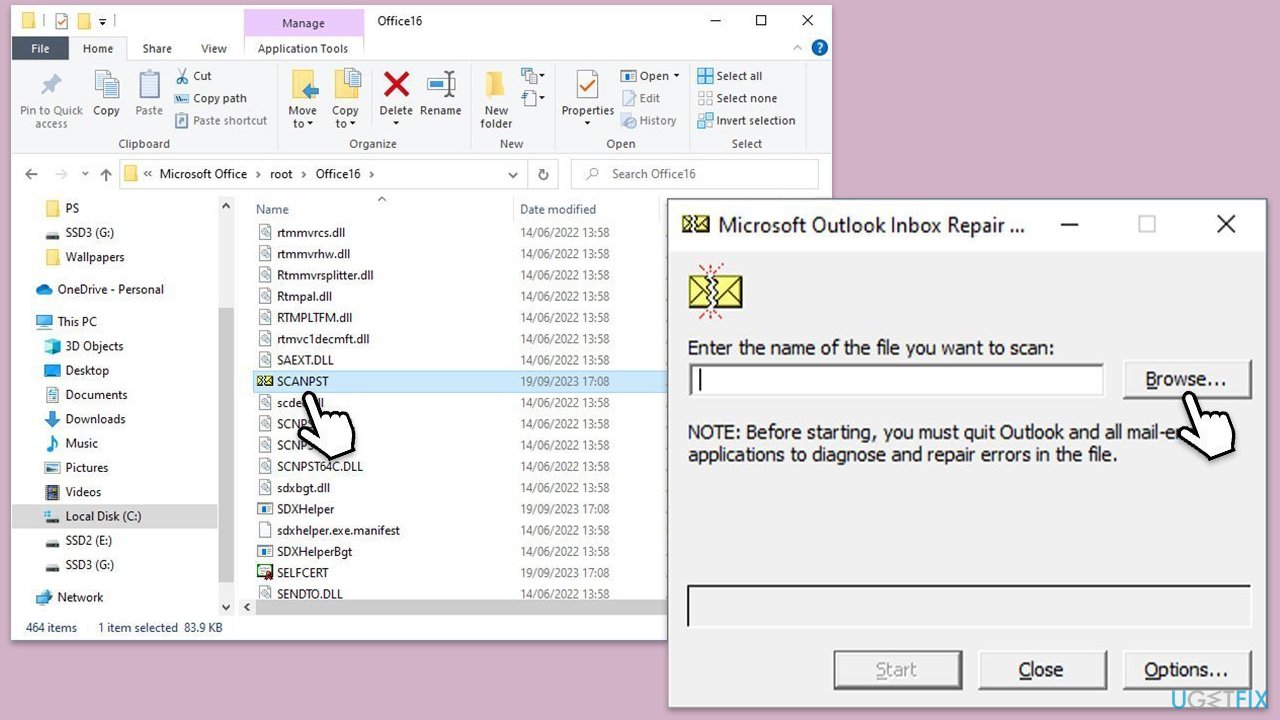Open the Recent locations dropdown arrow

click(85, 174)
